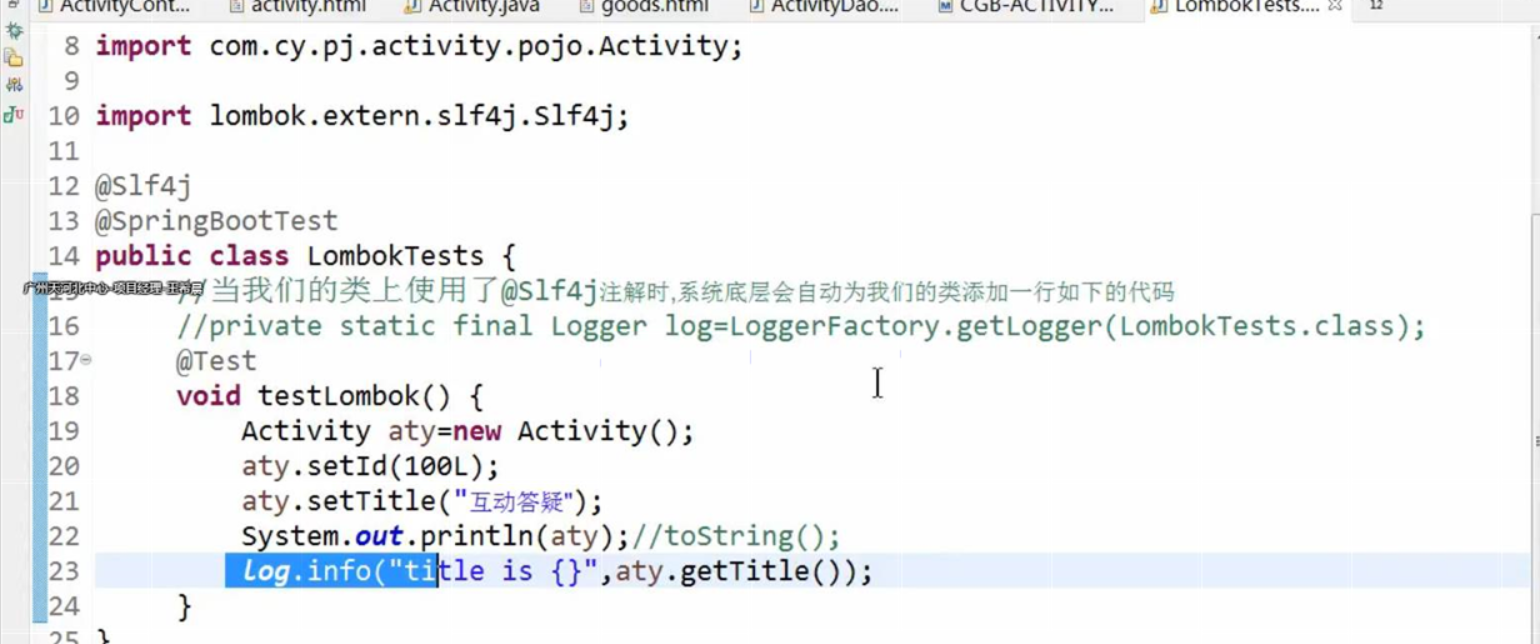Click System.out.println(aty) on line 22

(435, 537)
